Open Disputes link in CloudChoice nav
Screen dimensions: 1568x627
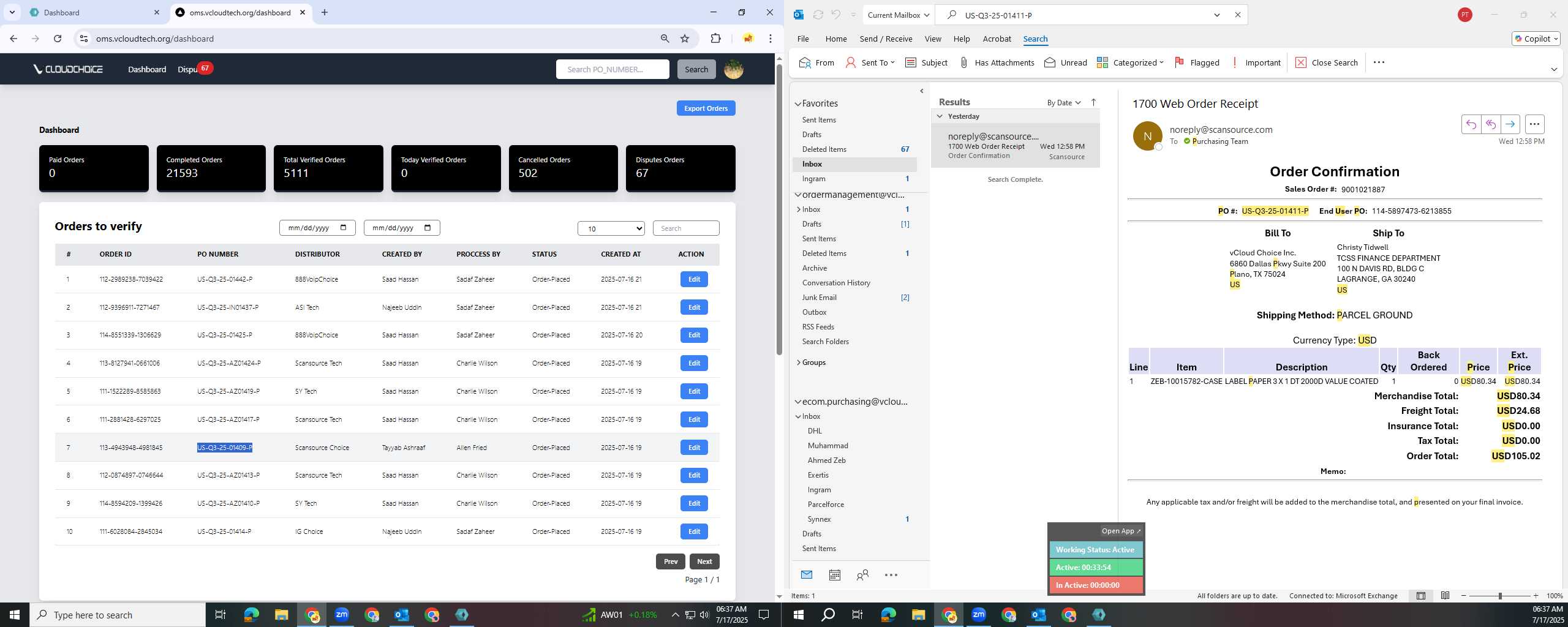pyautogui.click(x=187, y=69)
